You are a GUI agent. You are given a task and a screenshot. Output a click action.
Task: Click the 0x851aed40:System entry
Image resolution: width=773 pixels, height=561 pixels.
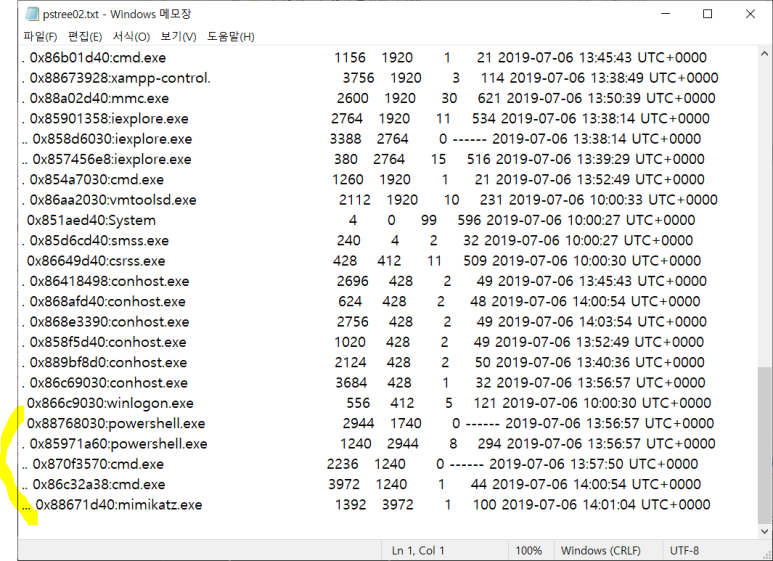coord(91,220)
